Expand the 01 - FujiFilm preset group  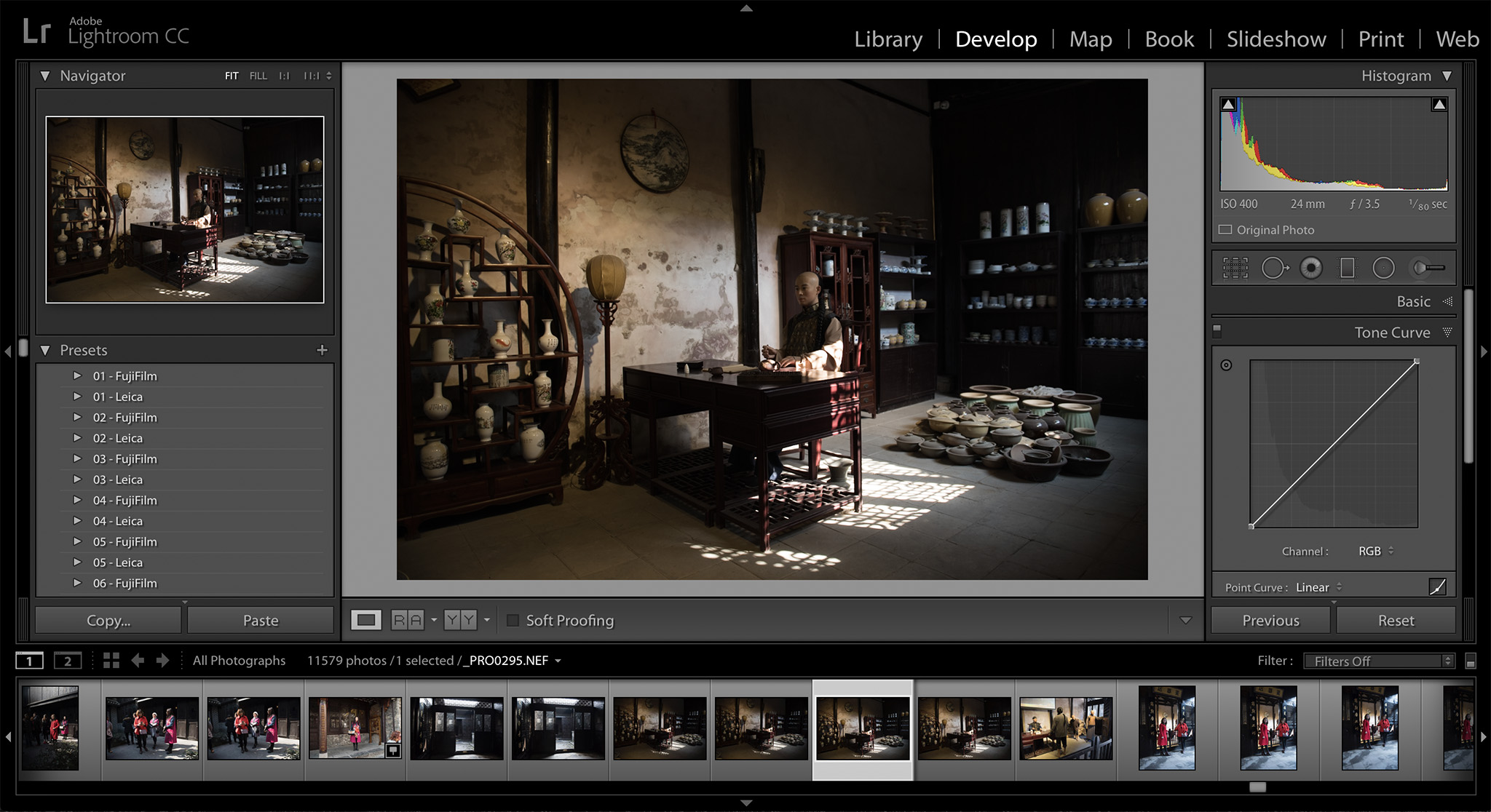(77, 375)
